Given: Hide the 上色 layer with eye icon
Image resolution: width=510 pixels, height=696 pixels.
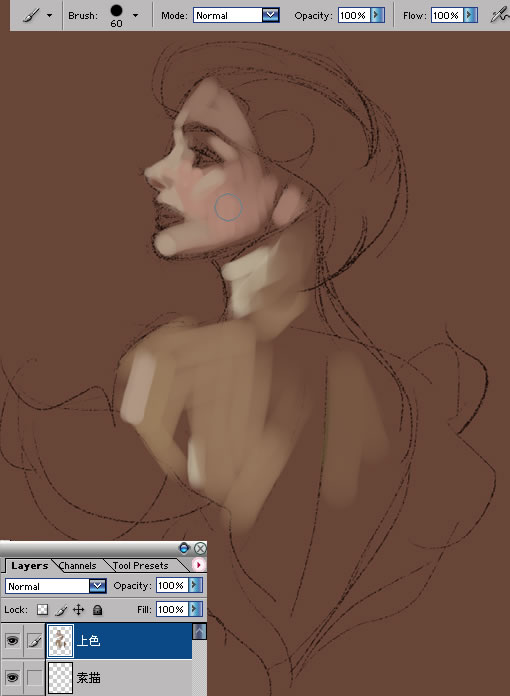Looking at the screenshot, I should [12, 640].
